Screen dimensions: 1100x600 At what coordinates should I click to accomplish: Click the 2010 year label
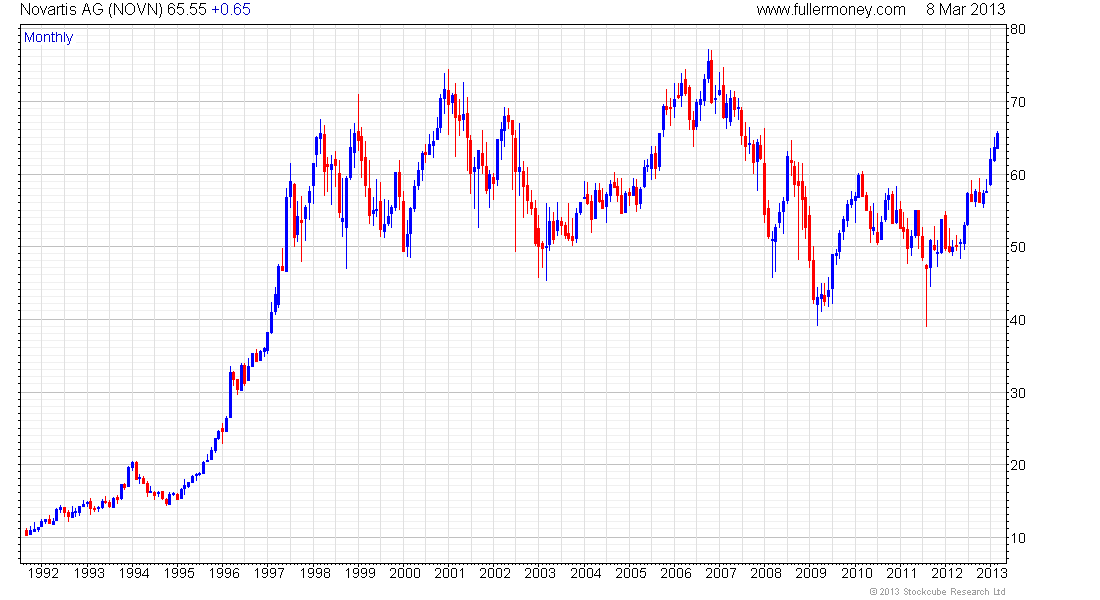(857, 573)
